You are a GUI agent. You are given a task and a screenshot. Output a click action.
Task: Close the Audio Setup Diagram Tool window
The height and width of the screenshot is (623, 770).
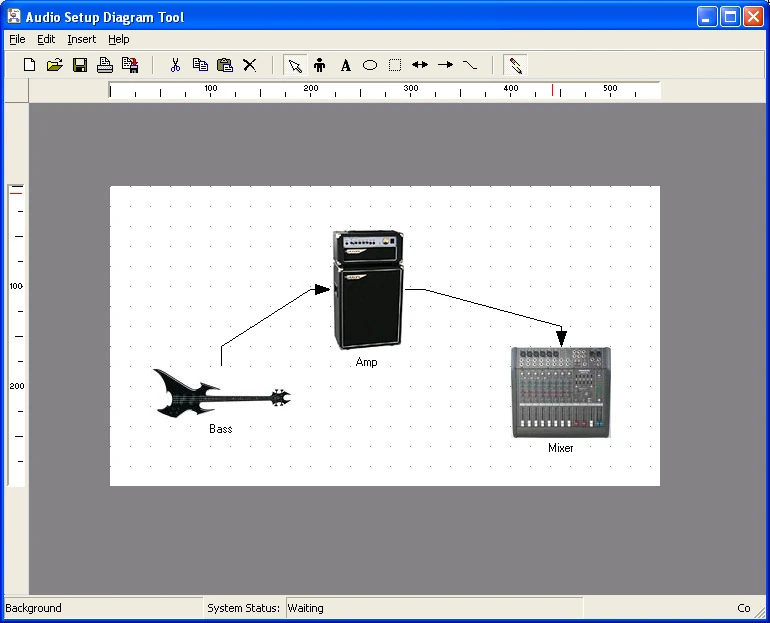[x=753, y=17]
